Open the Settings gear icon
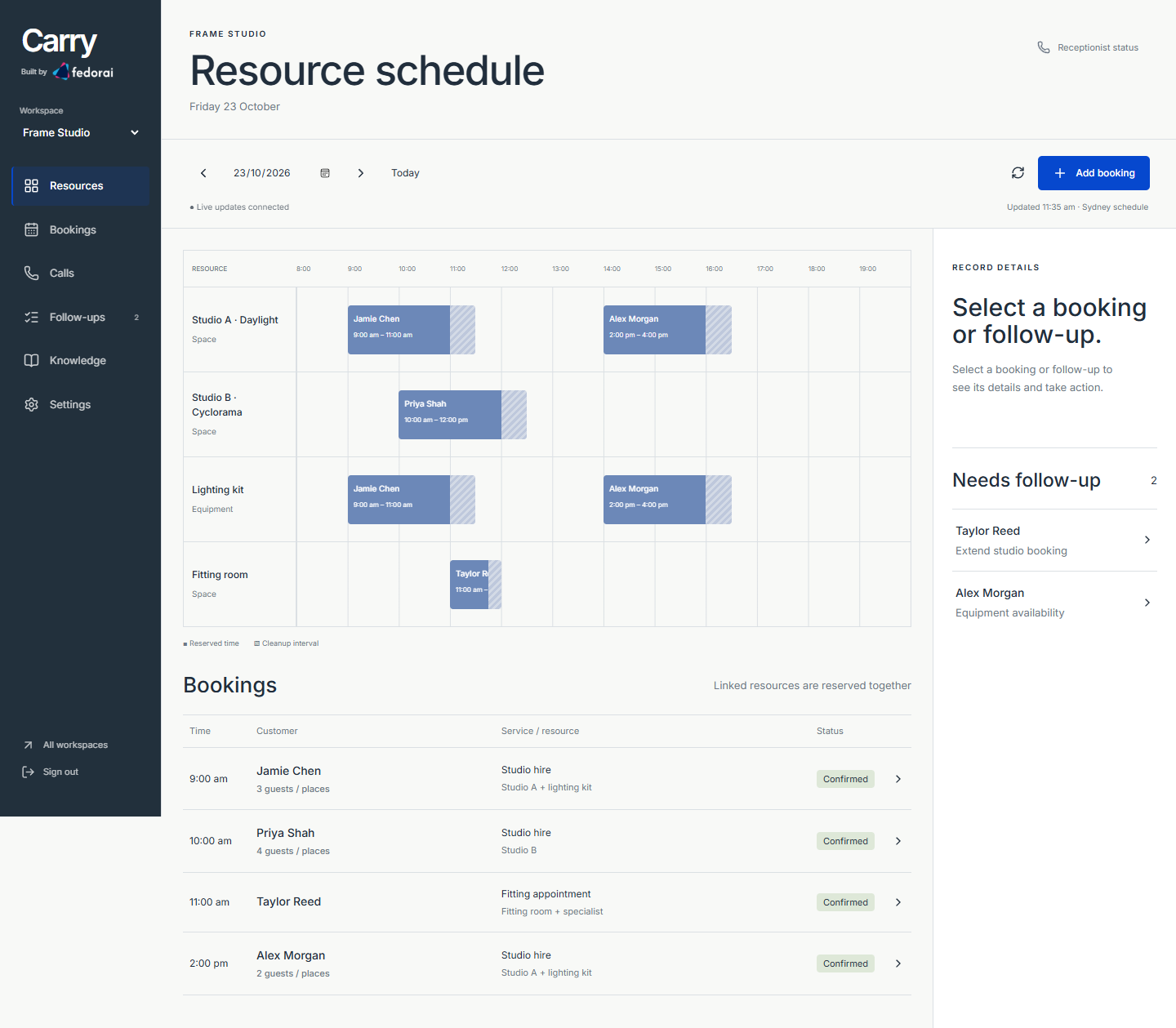The height and width of the screenshot is (1028, 1176). point(31,404)
